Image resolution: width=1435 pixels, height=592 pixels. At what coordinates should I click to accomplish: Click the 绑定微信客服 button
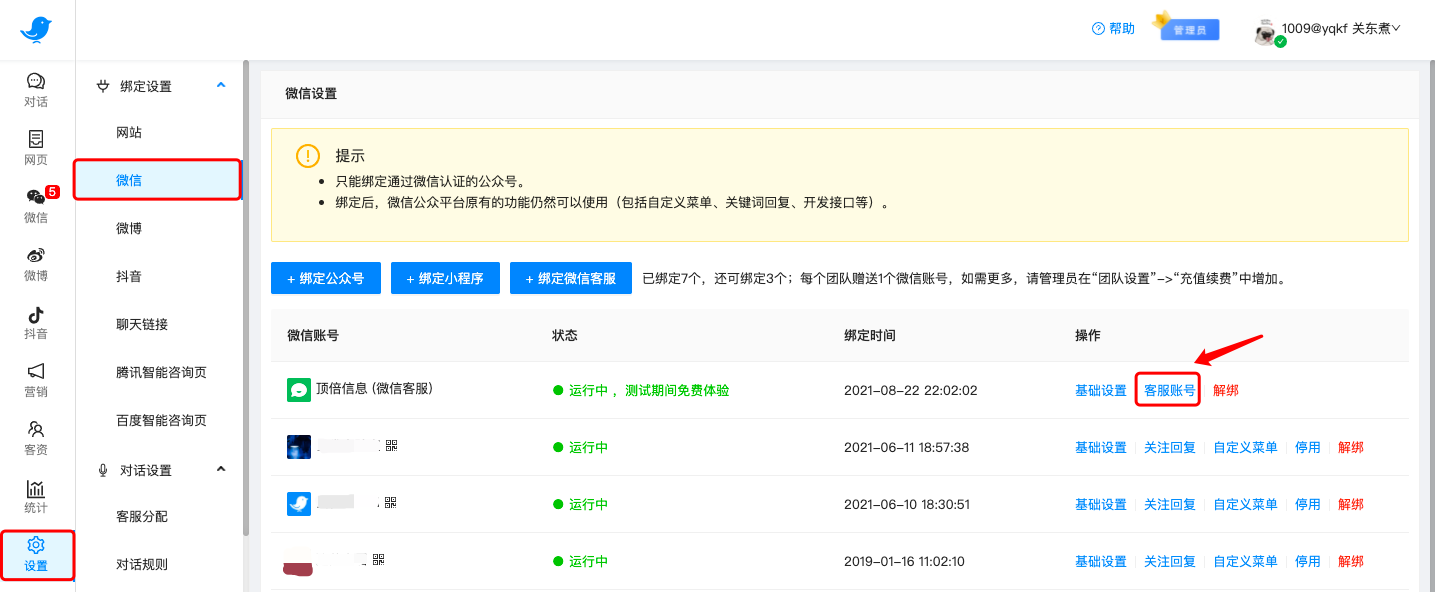click(x=571, y=279)
